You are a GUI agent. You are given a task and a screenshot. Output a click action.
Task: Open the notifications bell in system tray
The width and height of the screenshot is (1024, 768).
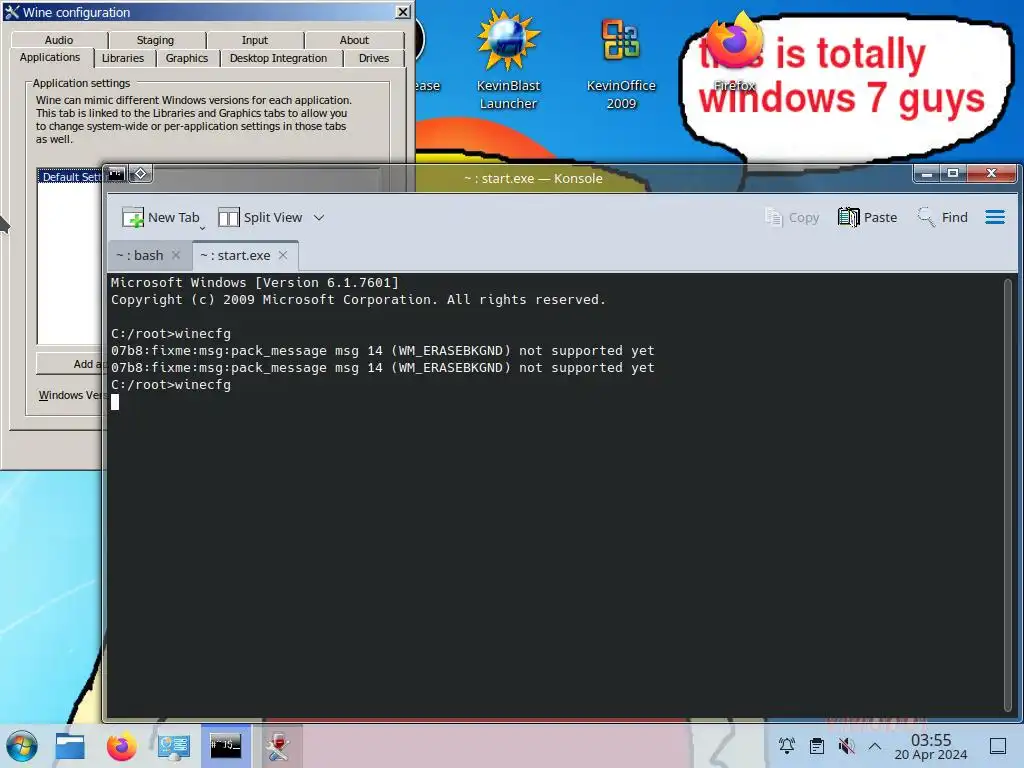point(787,746)
